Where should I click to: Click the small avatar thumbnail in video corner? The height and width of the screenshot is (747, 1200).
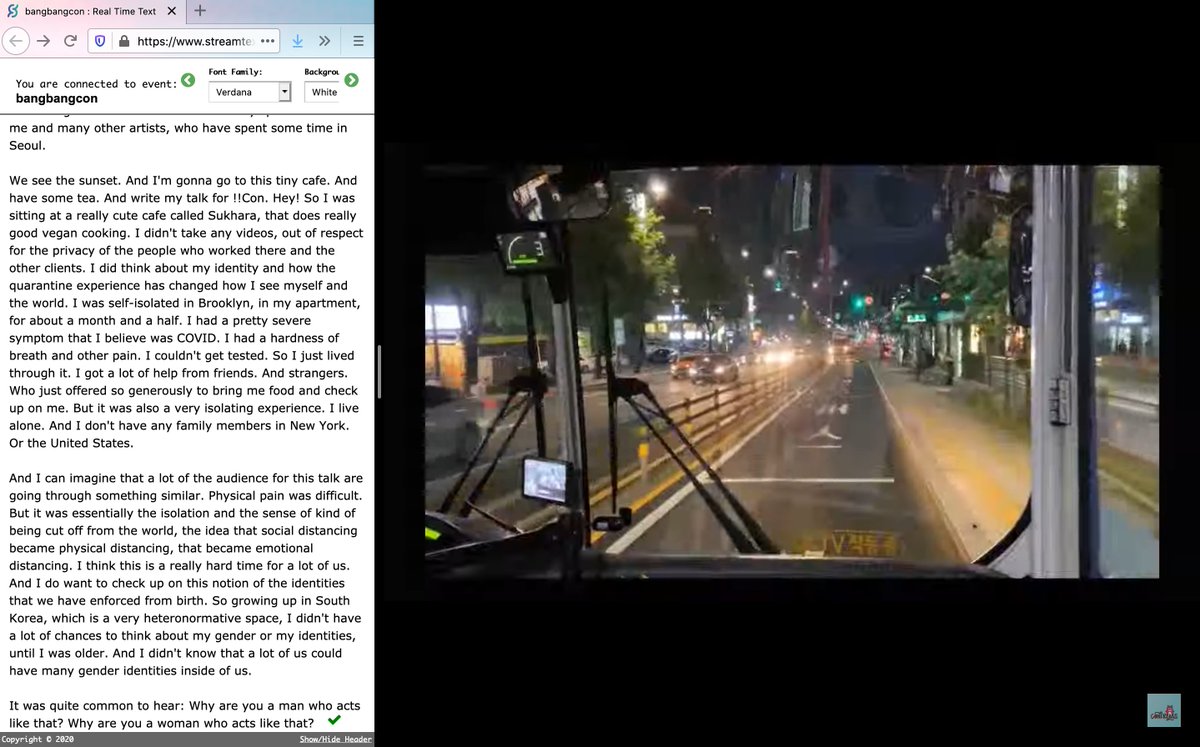(1163, 709)
